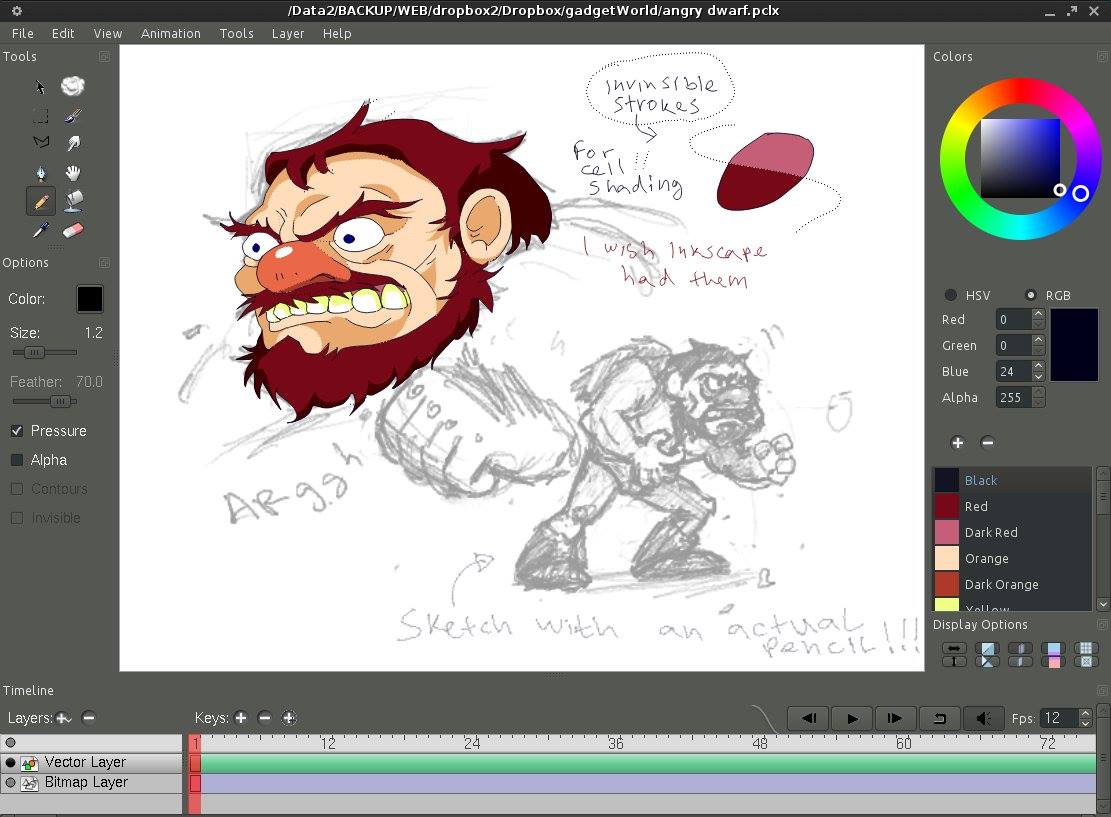Disable the Pressure option
The height and width of the screenshot is (817, 1111).
click(x=18, y=431)
